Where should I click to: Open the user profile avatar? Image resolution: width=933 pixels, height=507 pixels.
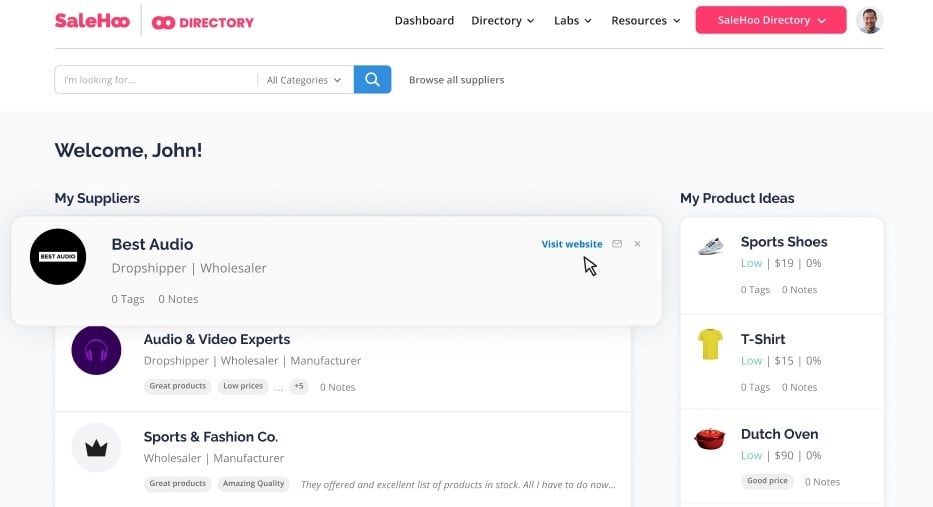tap(869, 20)
